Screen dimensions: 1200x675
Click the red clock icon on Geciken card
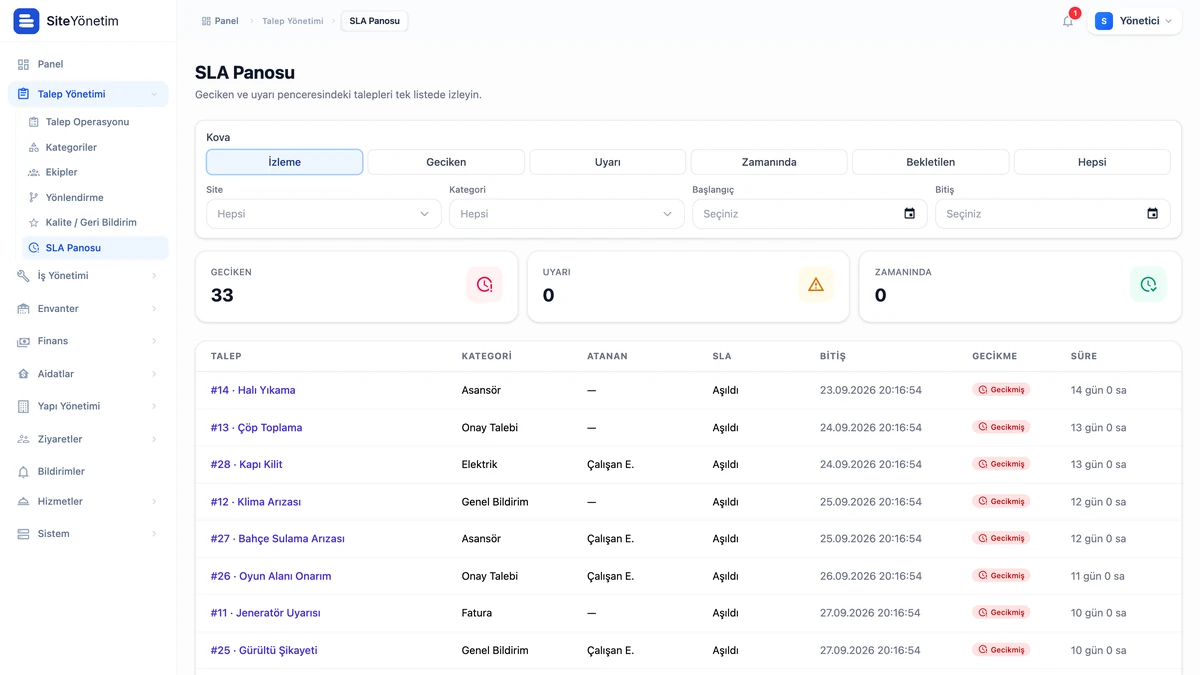pos(484,285)
